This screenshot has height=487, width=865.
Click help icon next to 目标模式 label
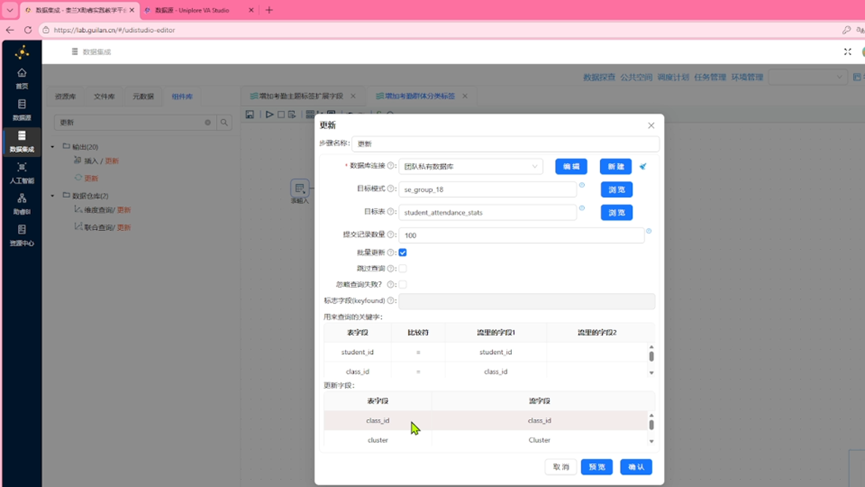point(391,189)
